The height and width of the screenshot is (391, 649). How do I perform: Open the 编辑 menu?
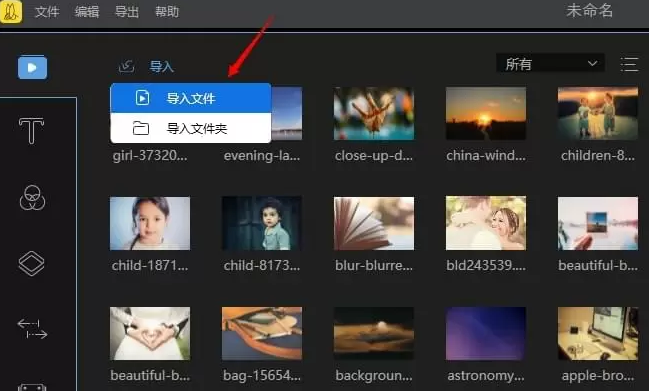[87, 12]
